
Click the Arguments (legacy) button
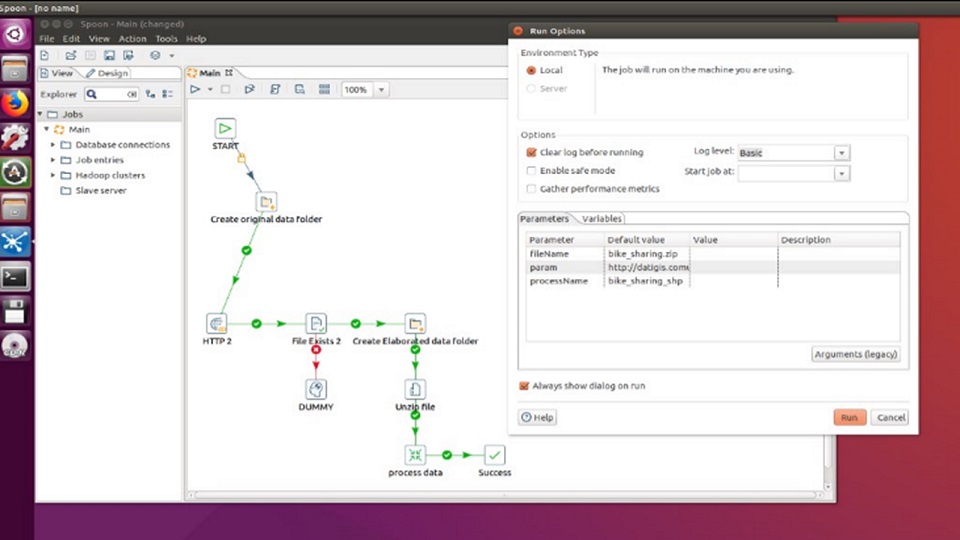pyautogui.click(x=855, y=354)
